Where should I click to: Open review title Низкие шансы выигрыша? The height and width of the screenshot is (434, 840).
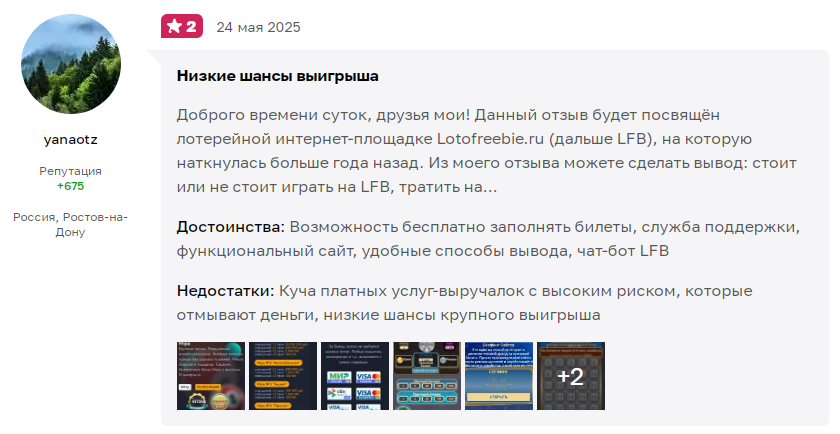[278, 76]
